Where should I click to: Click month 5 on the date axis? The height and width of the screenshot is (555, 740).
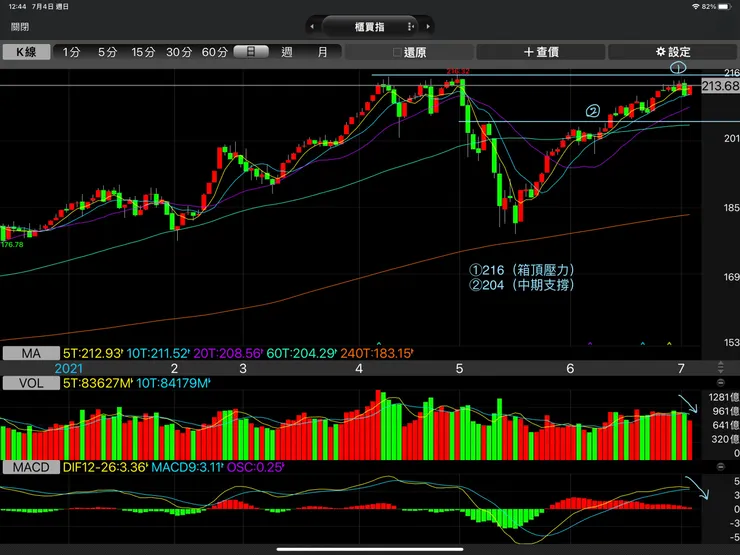coord(460,369)
